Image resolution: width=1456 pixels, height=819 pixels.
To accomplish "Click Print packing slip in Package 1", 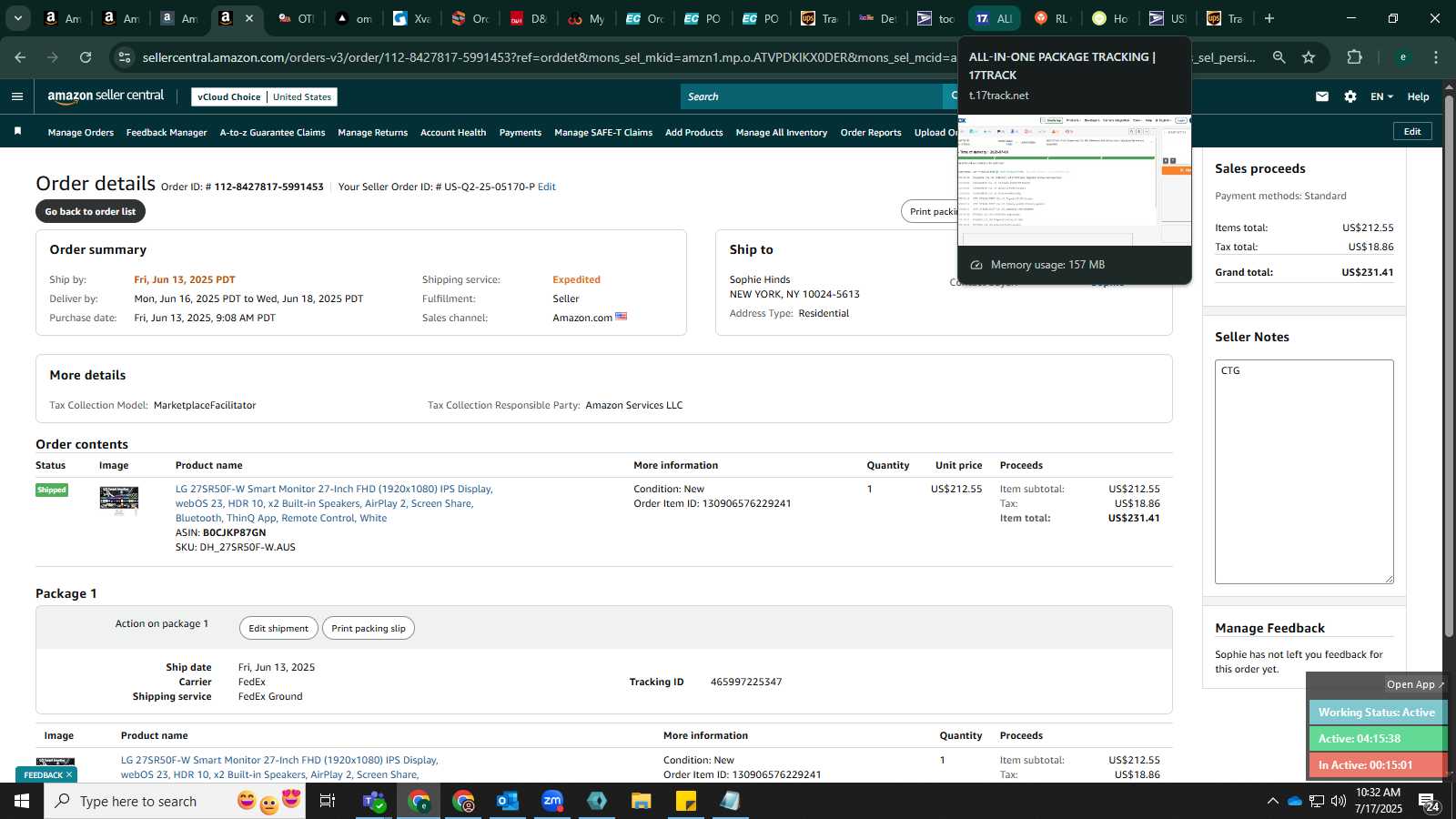I will click(x=369, y=628).
